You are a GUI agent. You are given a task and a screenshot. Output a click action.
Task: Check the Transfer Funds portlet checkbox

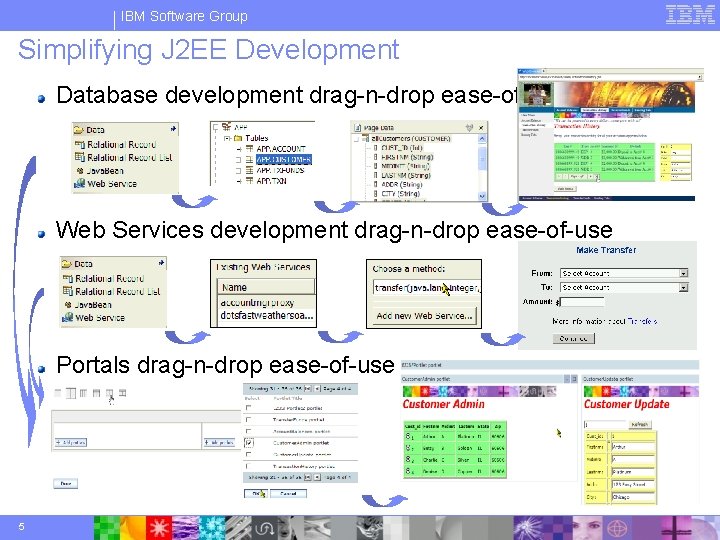click(x=248, y=420)
